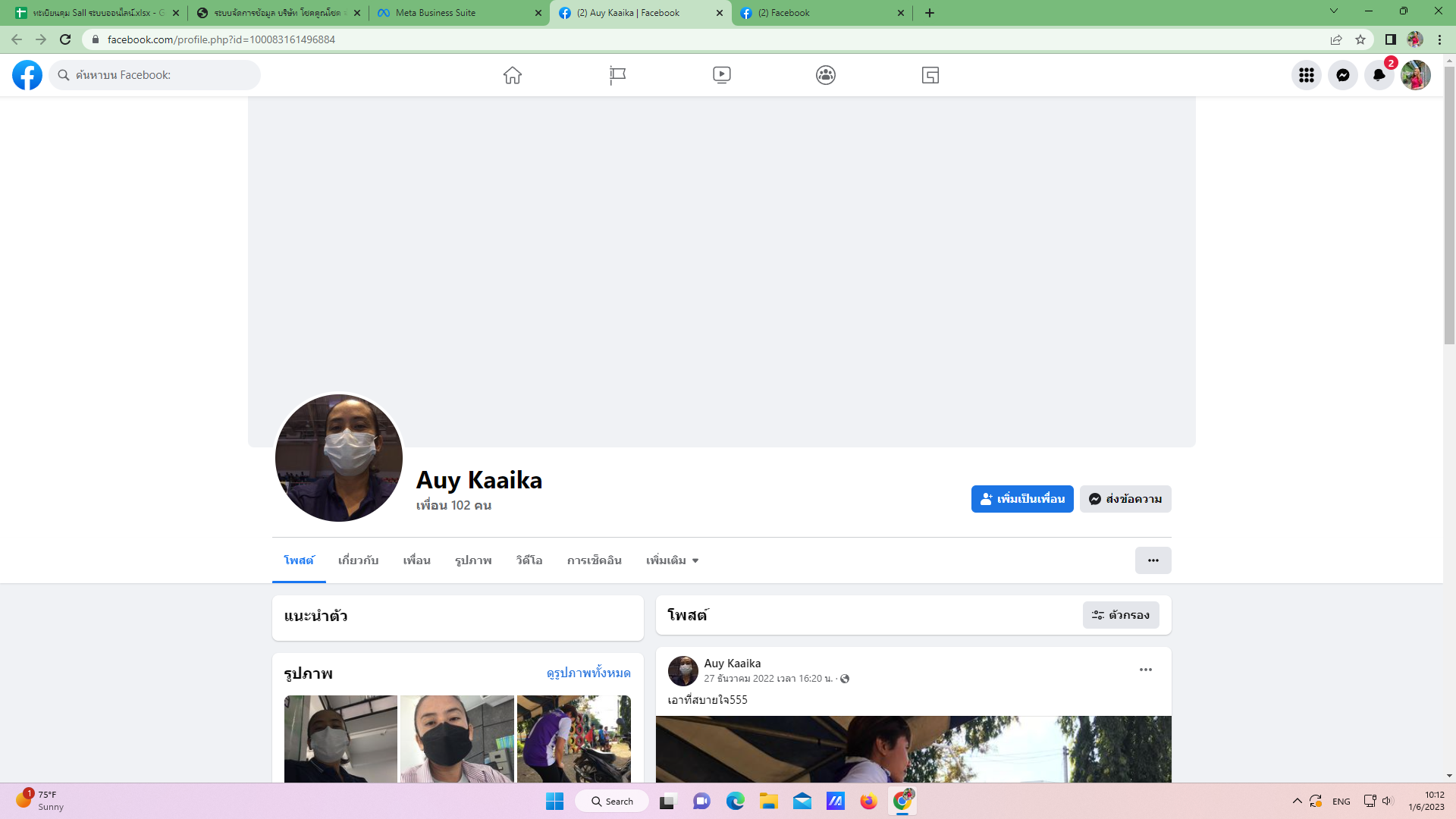Open the Groups icon in navbar
Screen dimensions: 1456x819
(826, 75)
